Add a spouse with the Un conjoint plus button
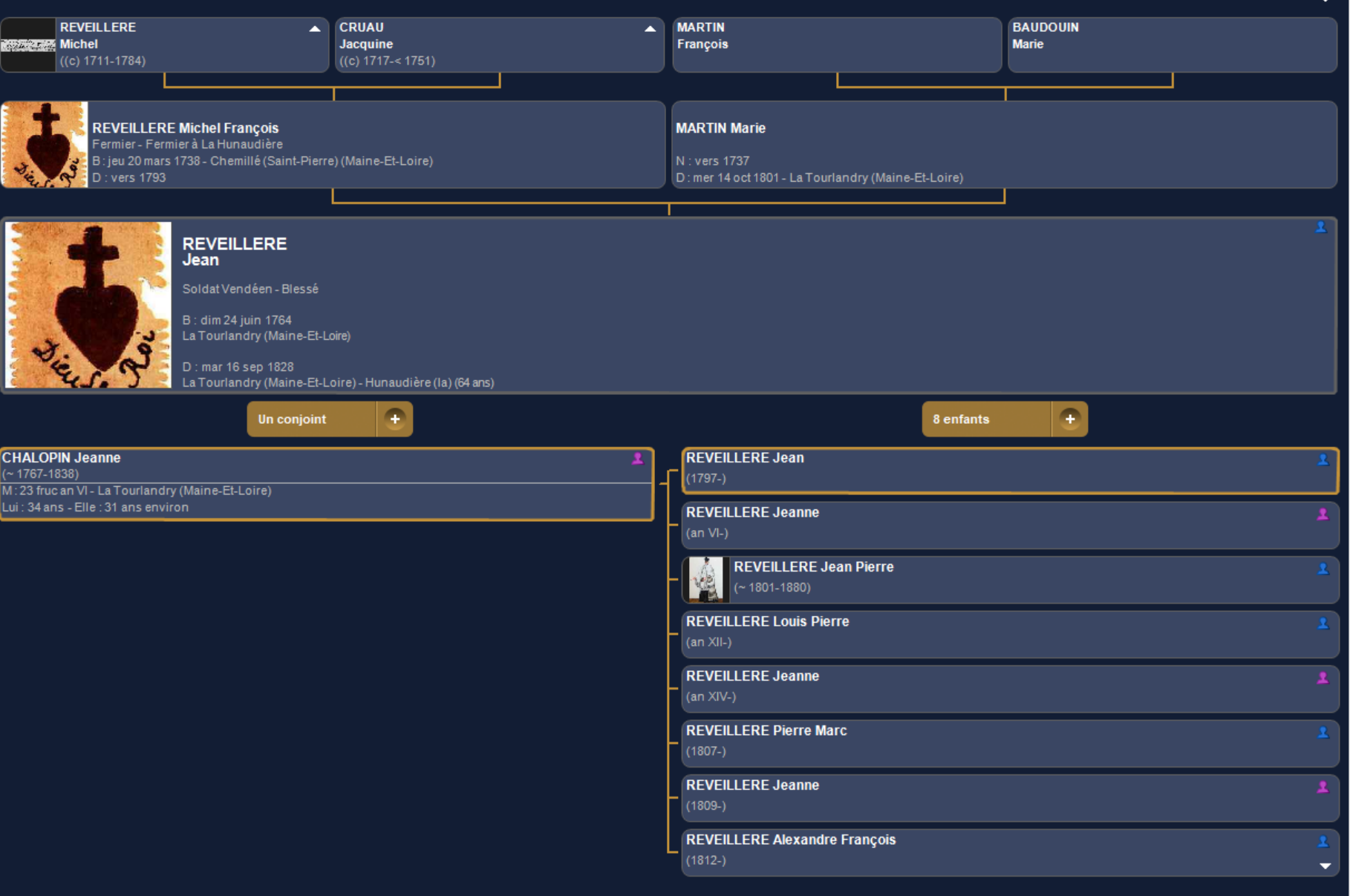The width and height of the screenshot is (1350, 896). click(395, 419)
